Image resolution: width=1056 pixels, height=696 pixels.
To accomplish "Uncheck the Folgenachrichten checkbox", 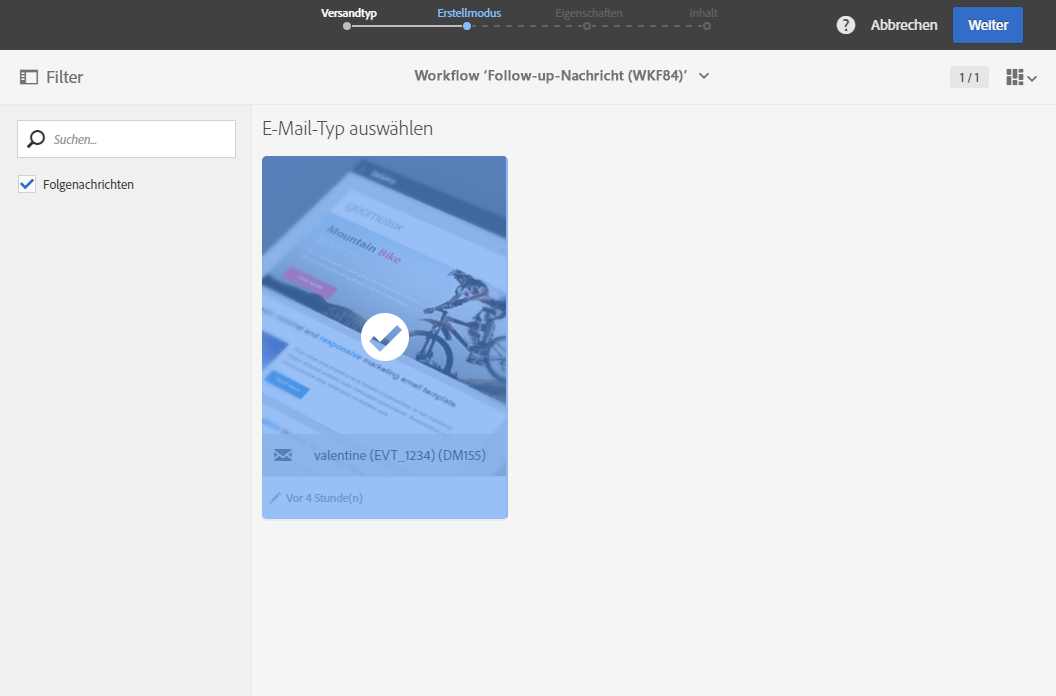I will click(27, 184).
